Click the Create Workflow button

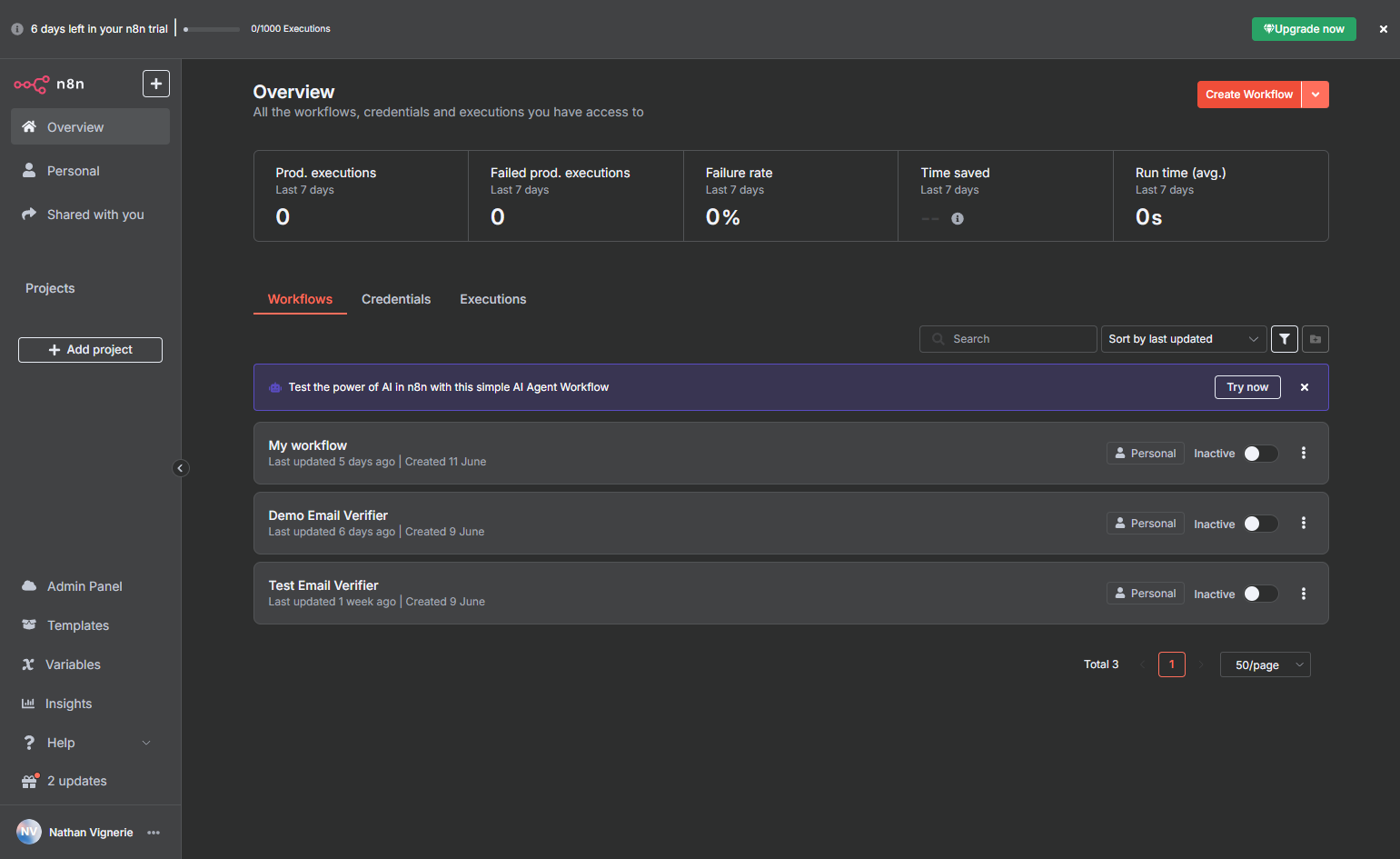pyautogui.click(x=1249, y=95)
